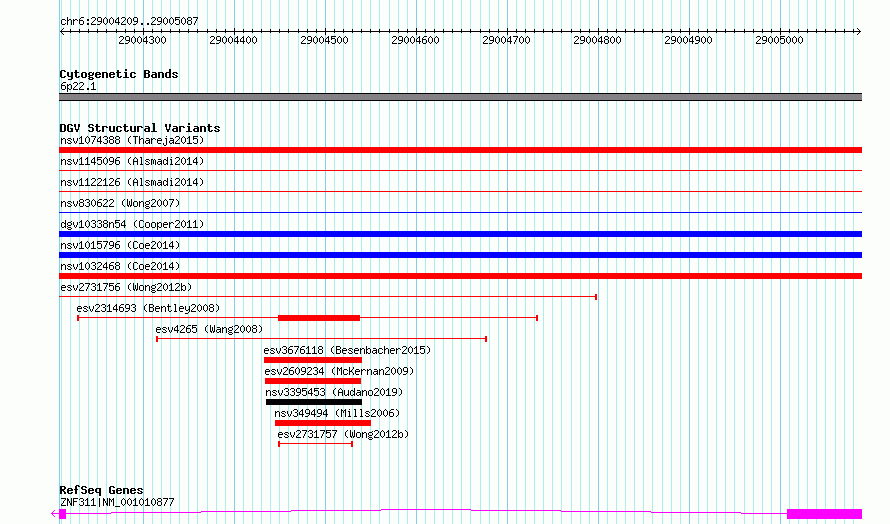Click the thick red segment of esv2314693
The height and width of the screenshot is (524, 890).
pyautogui.click(x=319, y=318)
